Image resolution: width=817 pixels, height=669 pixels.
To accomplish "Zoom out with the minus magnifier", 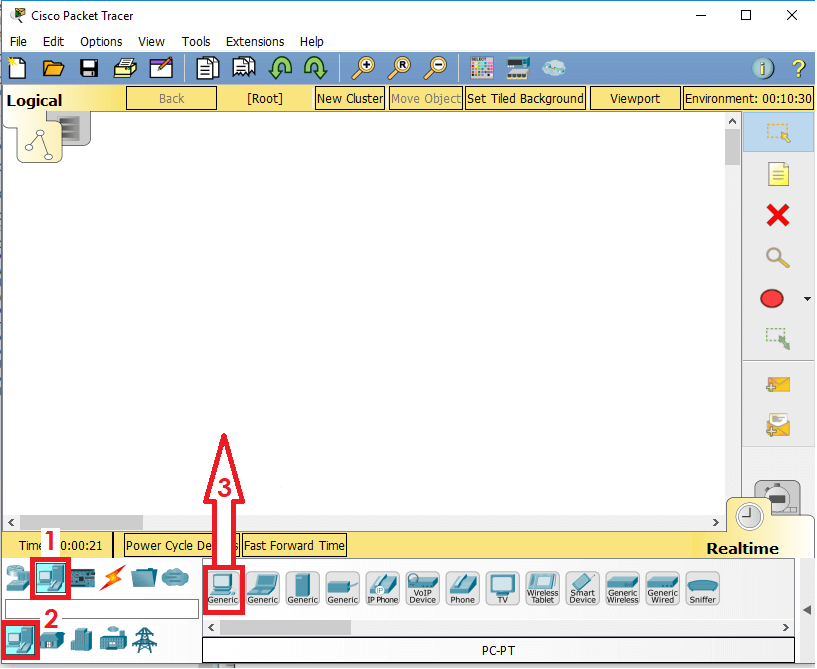I will click(x=435, y=68).
